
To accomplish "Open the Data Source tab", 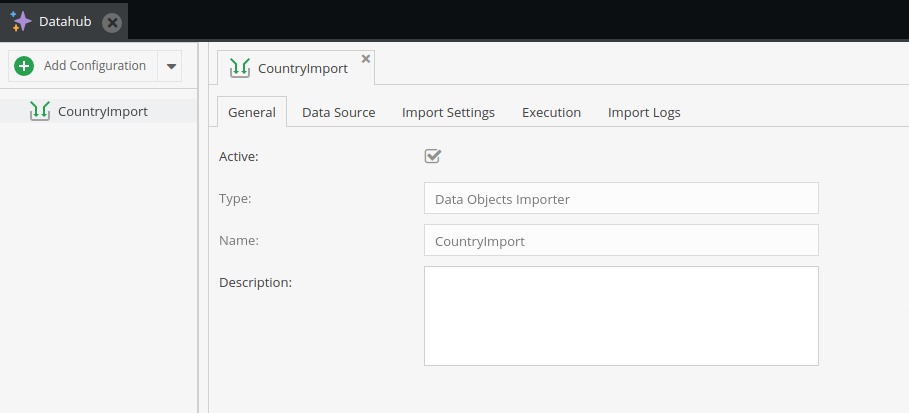I will [x=339, y=112].
